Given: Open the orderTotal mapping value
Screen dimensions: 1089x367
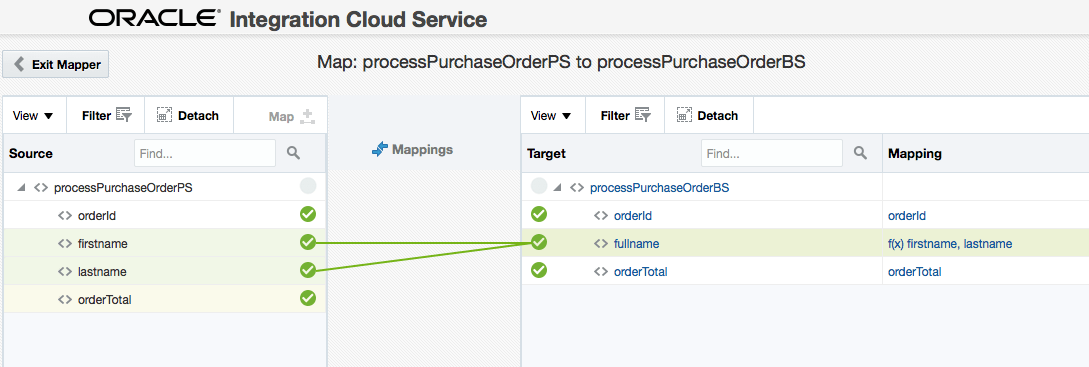Looking at the screenshot, I should pyautogui.click(x=915, y=272).
